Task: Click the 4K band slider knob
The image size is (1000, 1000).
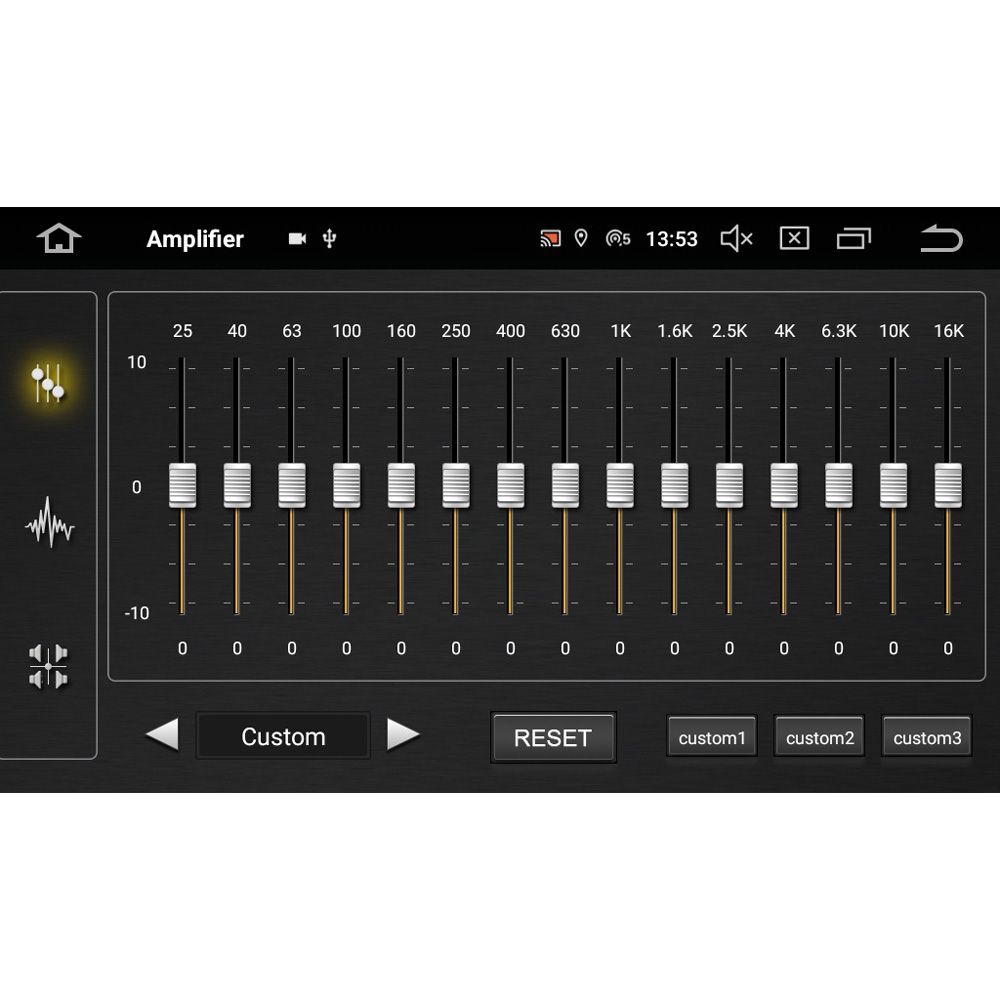Action: pos(784,486)
